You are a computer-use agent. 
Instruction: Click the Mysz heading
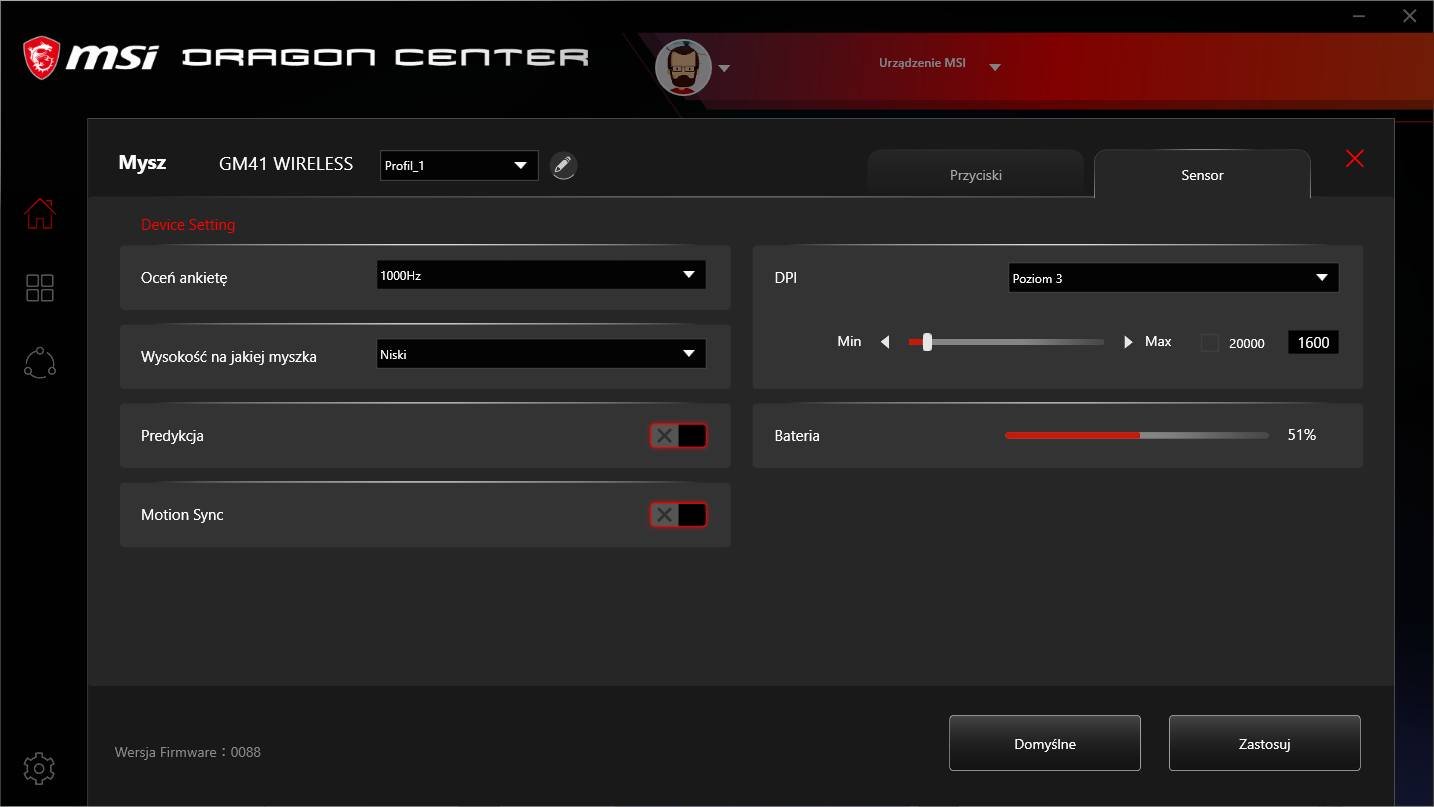pyautogui.click(x=142, y=163)
